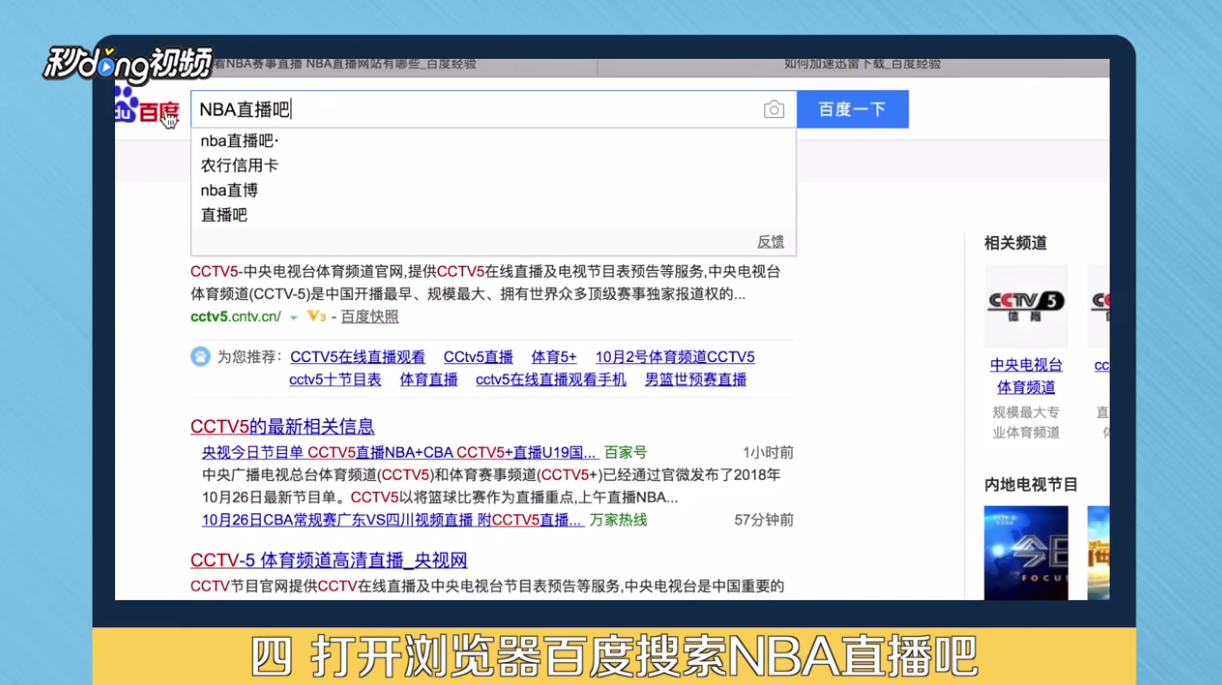The image size is (1222, 685).
Task: Click the 57分钟前 timestamp
Action: 764,520
